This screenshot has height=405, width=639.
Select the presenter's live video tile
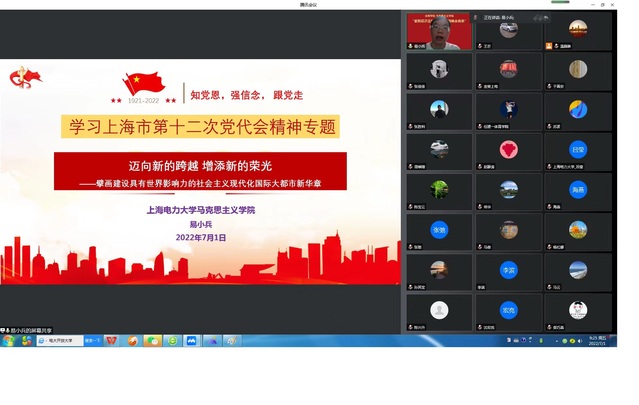click(439, 31)
